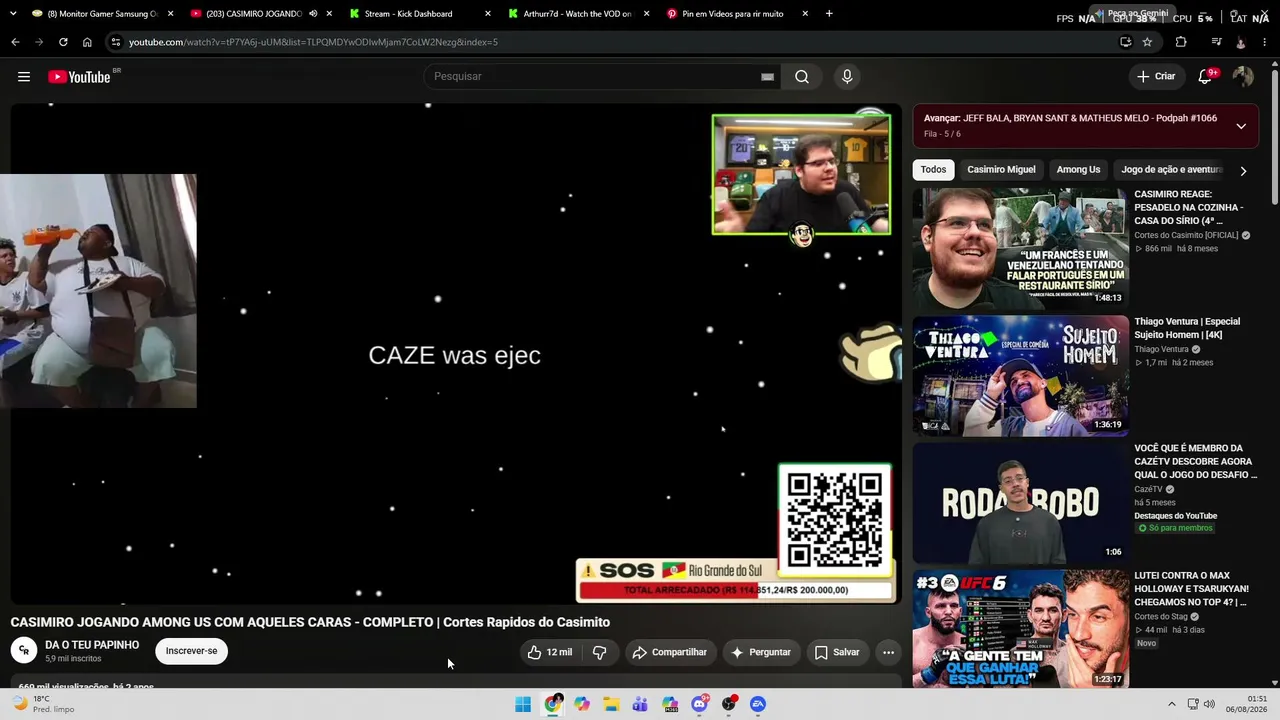Go back in browser history
Image resolution: width=1280 pixels, height=720 pixels.
tap(15, 42)
